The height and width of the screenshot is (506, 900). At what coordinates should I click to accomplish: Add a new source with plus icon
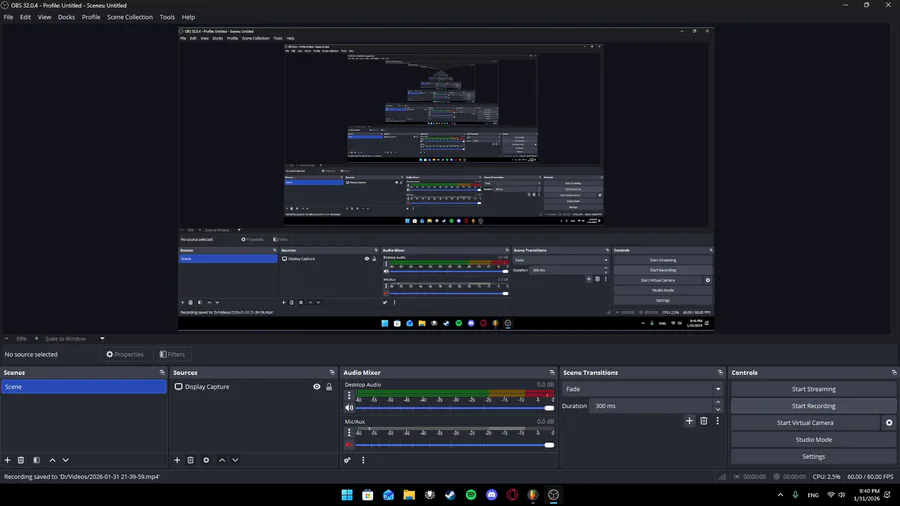(177, 460)
